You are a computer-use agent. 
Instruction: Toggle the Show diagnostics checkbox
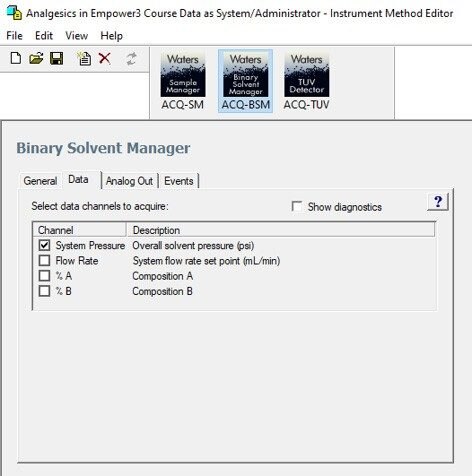tap(297, 206)
